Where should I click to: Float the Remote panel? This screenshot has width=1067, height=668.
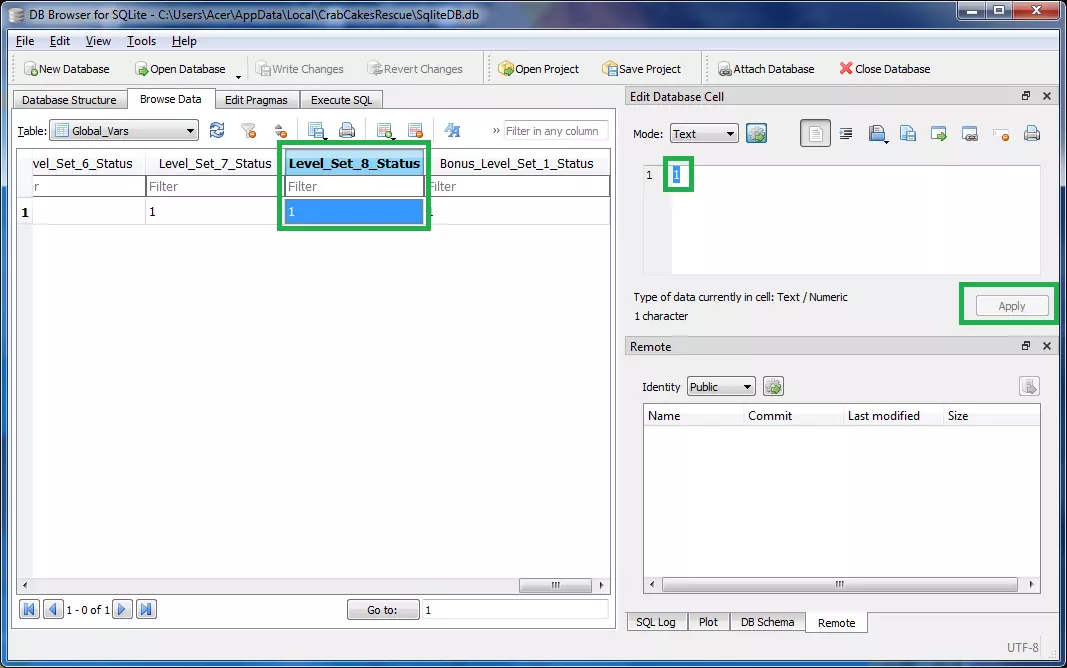point(1025,346)
